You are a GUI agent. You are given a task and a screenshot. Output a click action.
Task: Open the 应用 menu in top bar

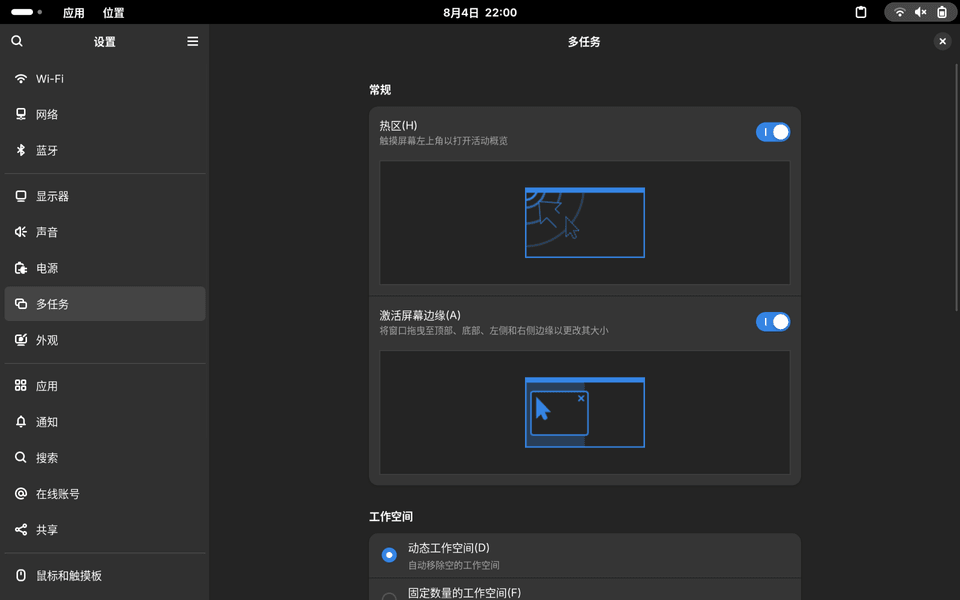[74, 13]
